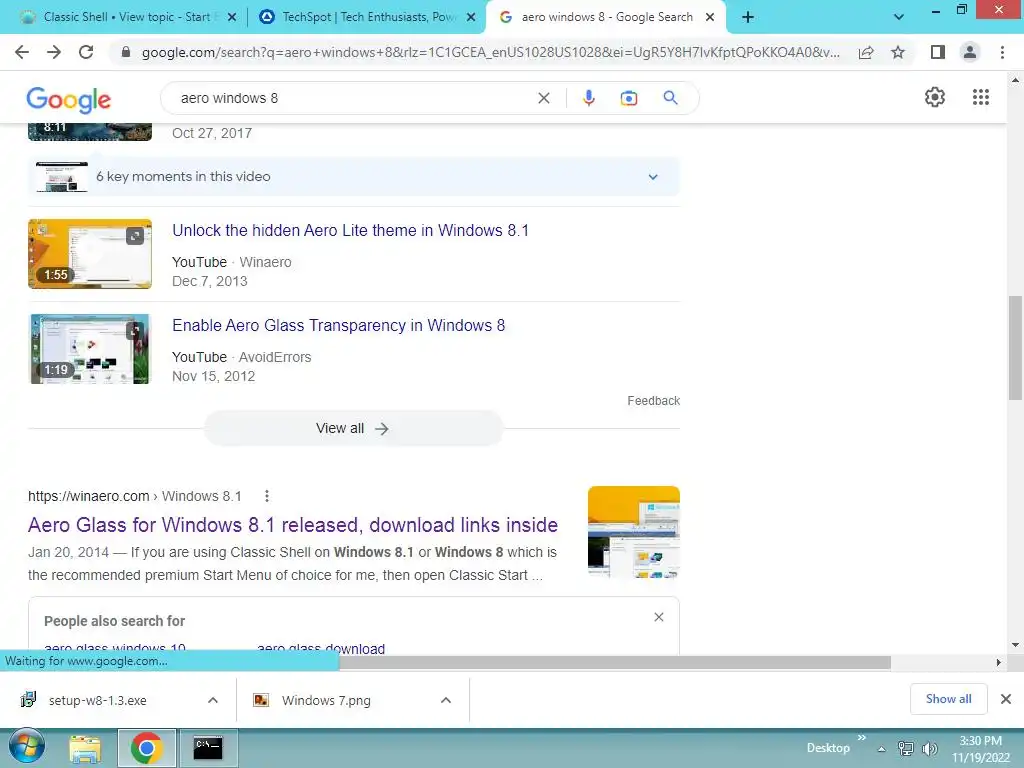This screenshot has width=1024, height=768.
Task: Click the horizontal scrollbar thumb
Action: point(614,662)
